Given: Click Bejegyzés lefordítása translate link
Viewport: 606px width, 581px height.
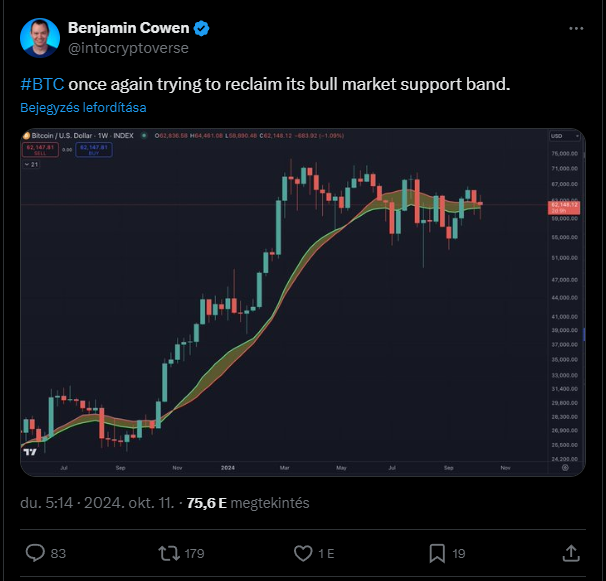Looking at the screenshot, I should pos(83,107).
